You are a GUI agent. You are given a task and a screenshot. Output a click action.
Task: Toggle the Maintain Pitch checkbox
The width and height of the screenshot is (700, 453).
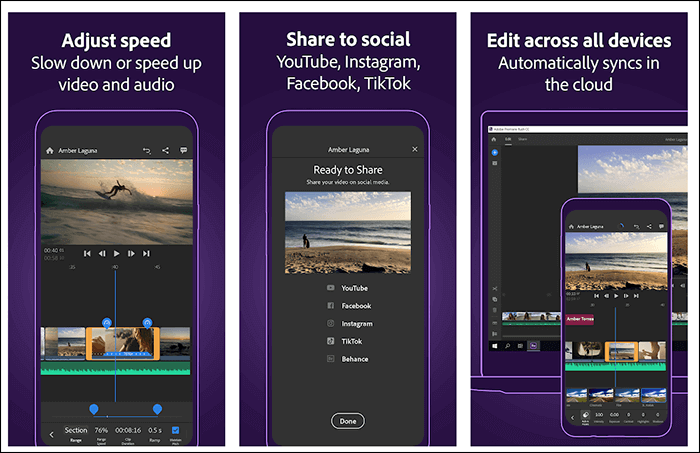tap(176, 432)
